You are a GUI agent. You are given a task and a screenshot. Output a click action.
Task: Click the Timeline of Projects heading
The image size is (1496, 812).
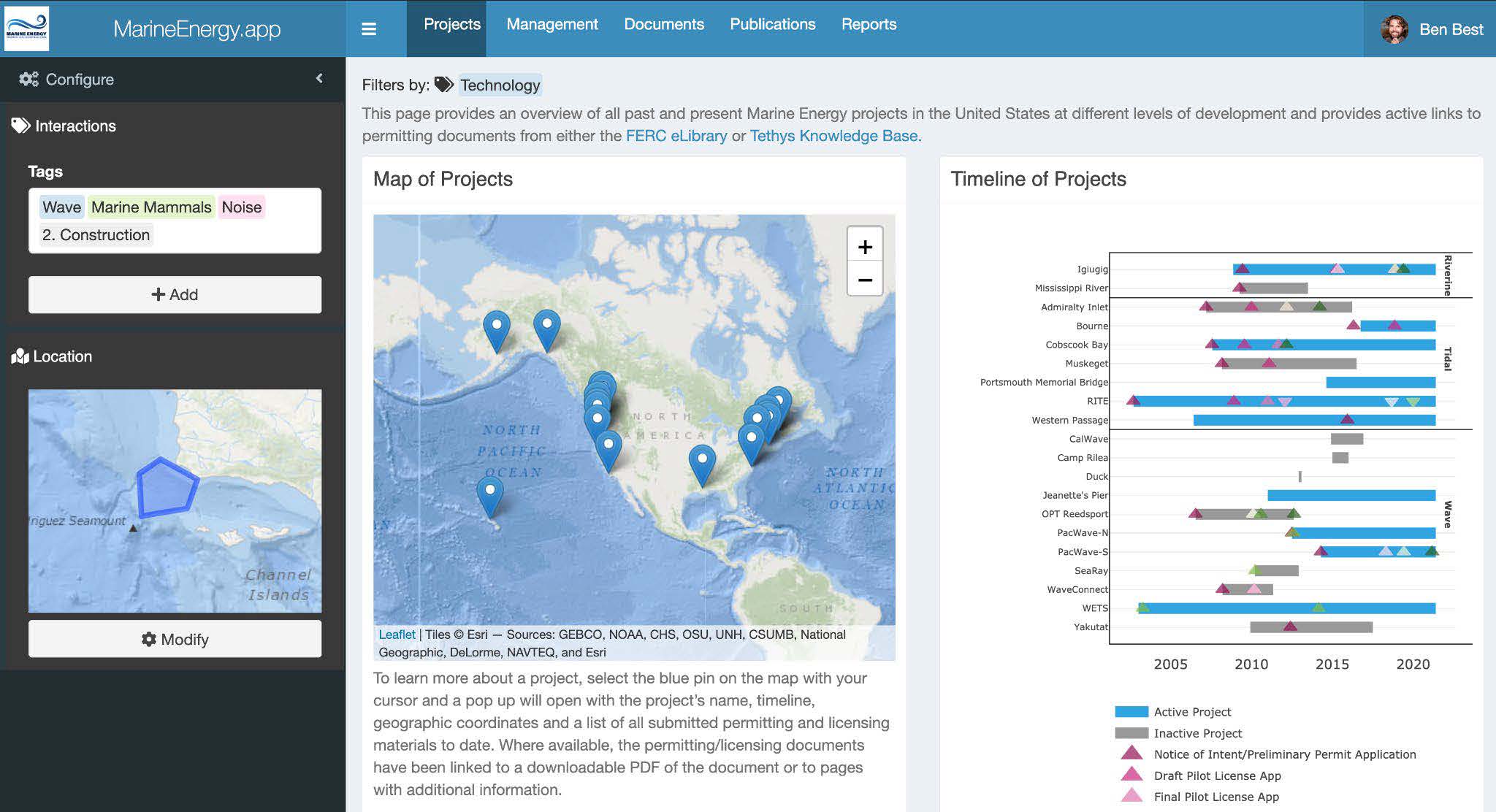click(1038, 179)
